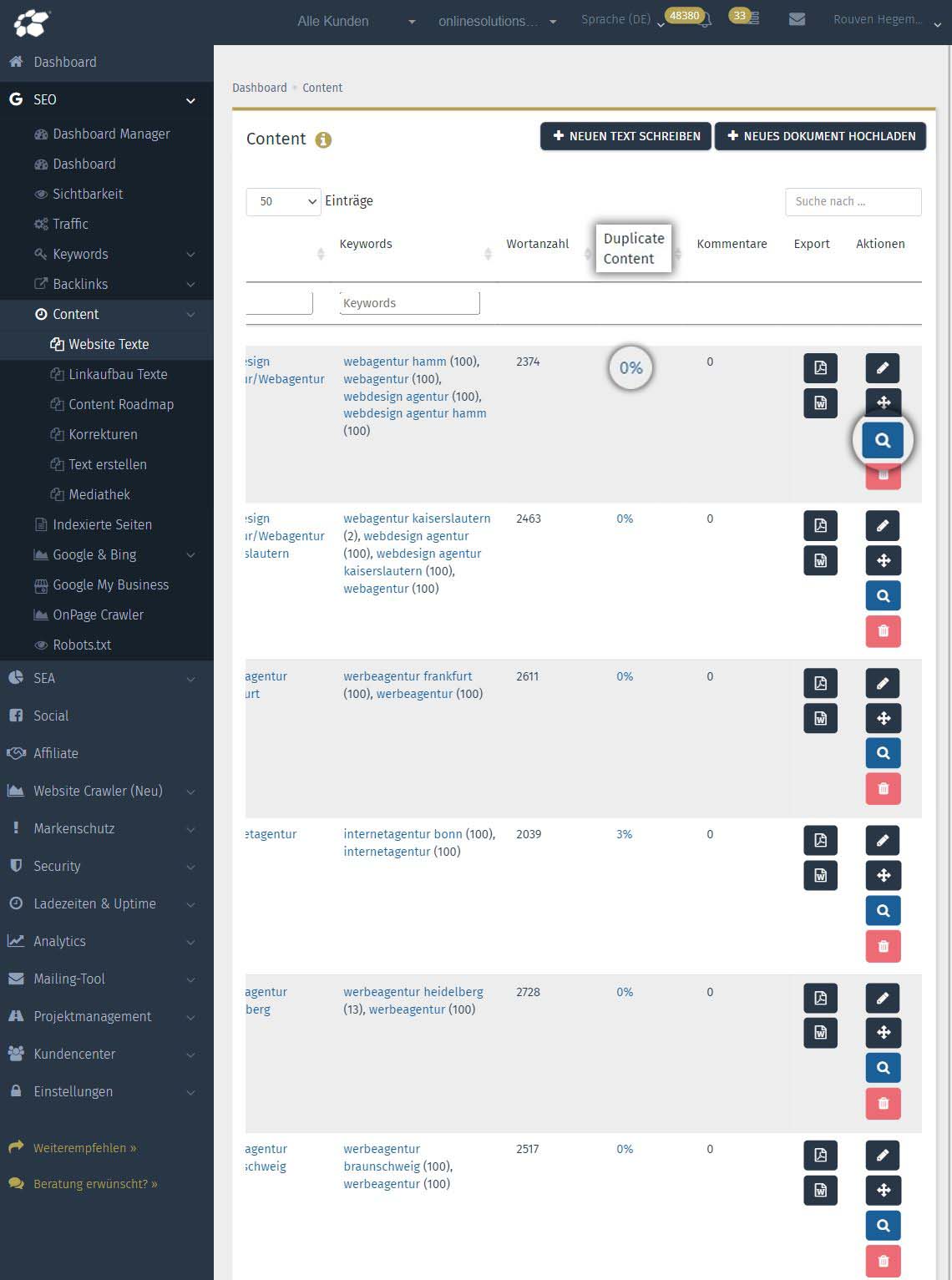Click move icon for werbeagentur frankfurt row
The height and width of the screenshot is (1280, 952).
[883, 718]
